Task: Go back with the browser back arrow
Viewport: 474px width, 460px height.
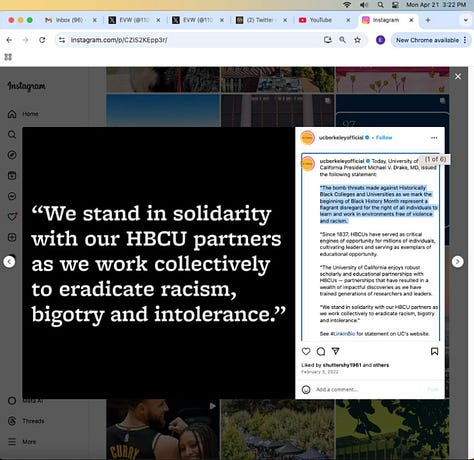Action: [9, 40]
